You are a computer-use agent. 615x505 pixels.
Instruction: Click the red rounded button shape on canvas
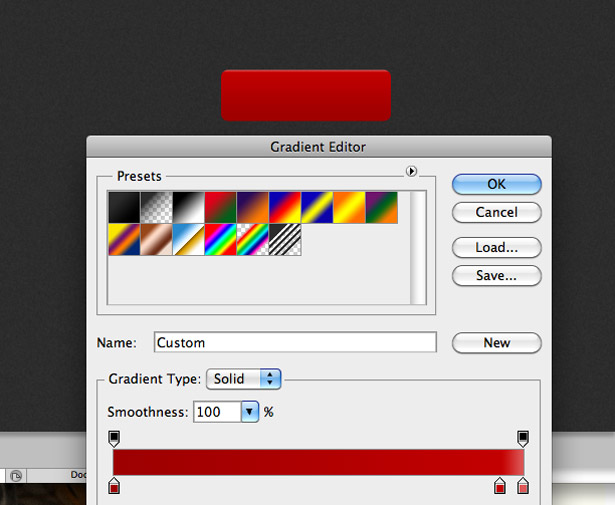[x=306, y=95]
